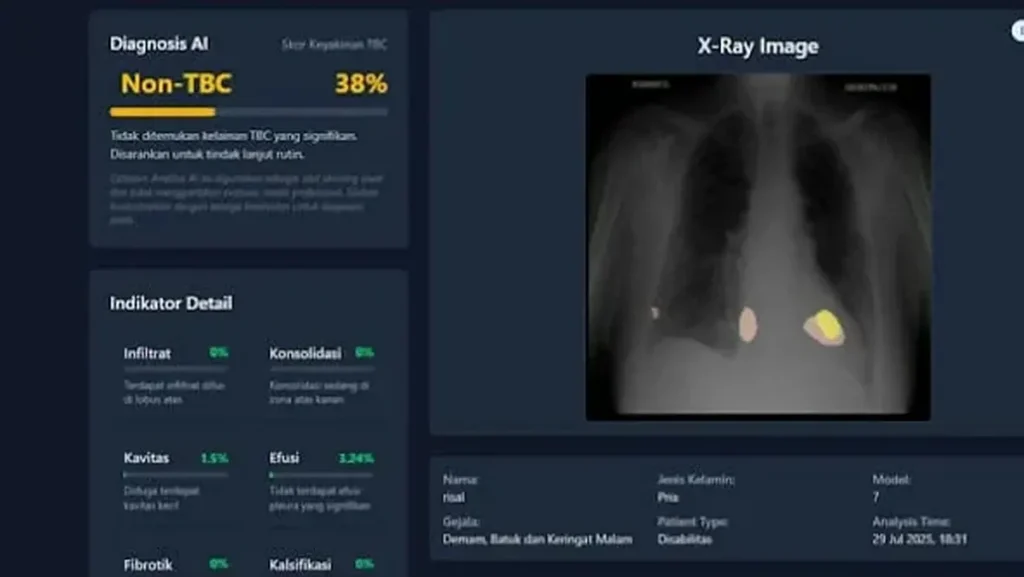Click the Kavitas progress bar
Image resolution: width=1024 pixels, height=577 pixels.
(176, 475)
